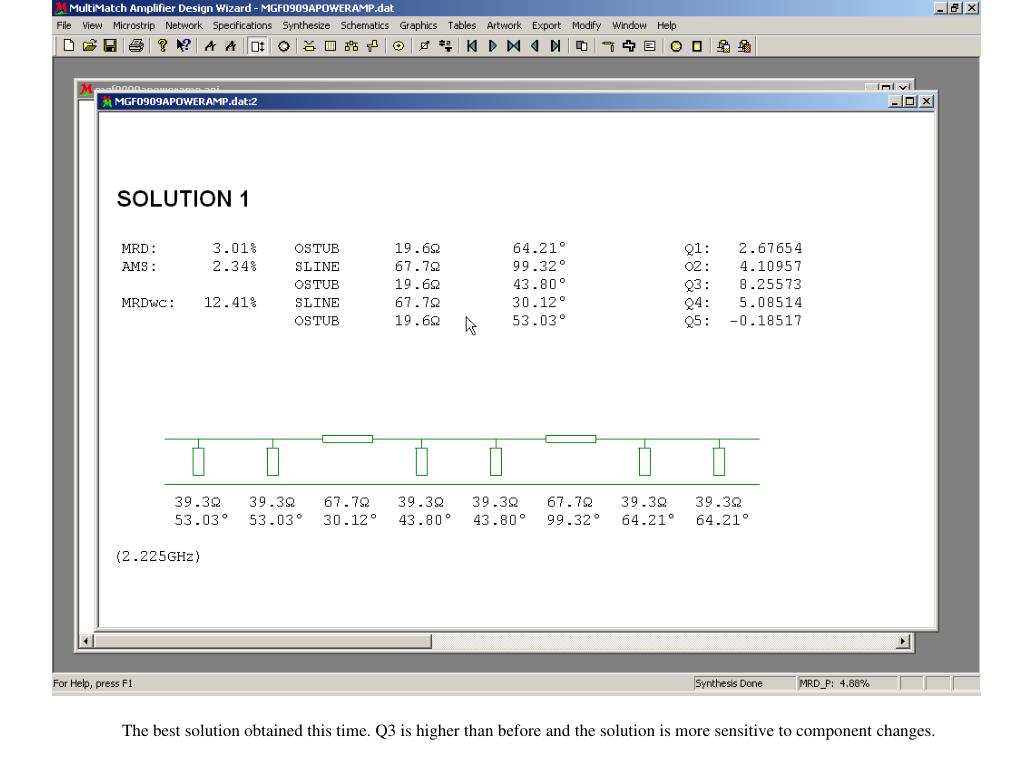Open the Schematics menu
The image size is (1024, 768).
click(x=364, y=25)
